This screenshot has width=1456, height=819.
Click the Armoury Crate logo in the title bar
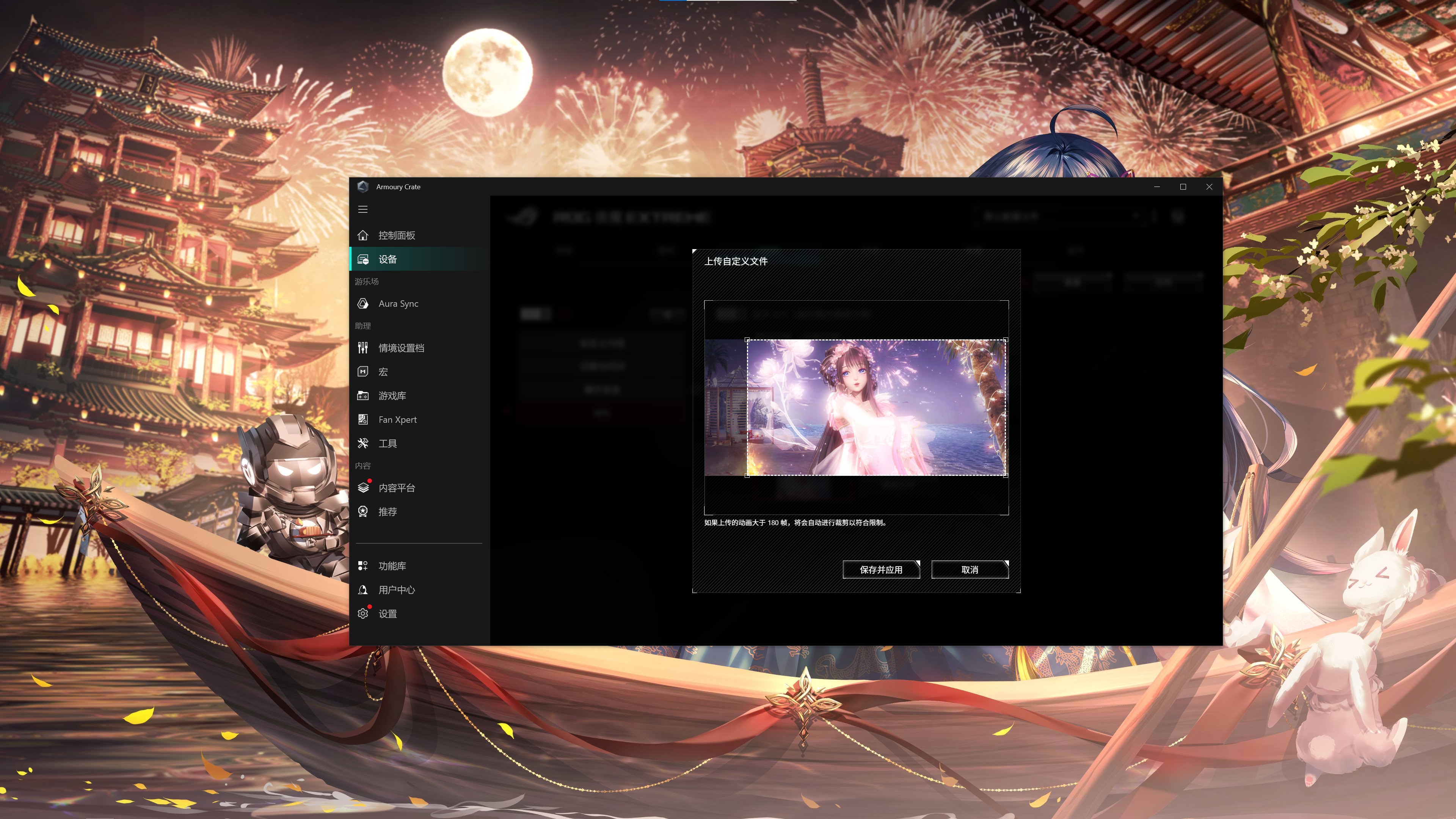(x=363, y=187)
